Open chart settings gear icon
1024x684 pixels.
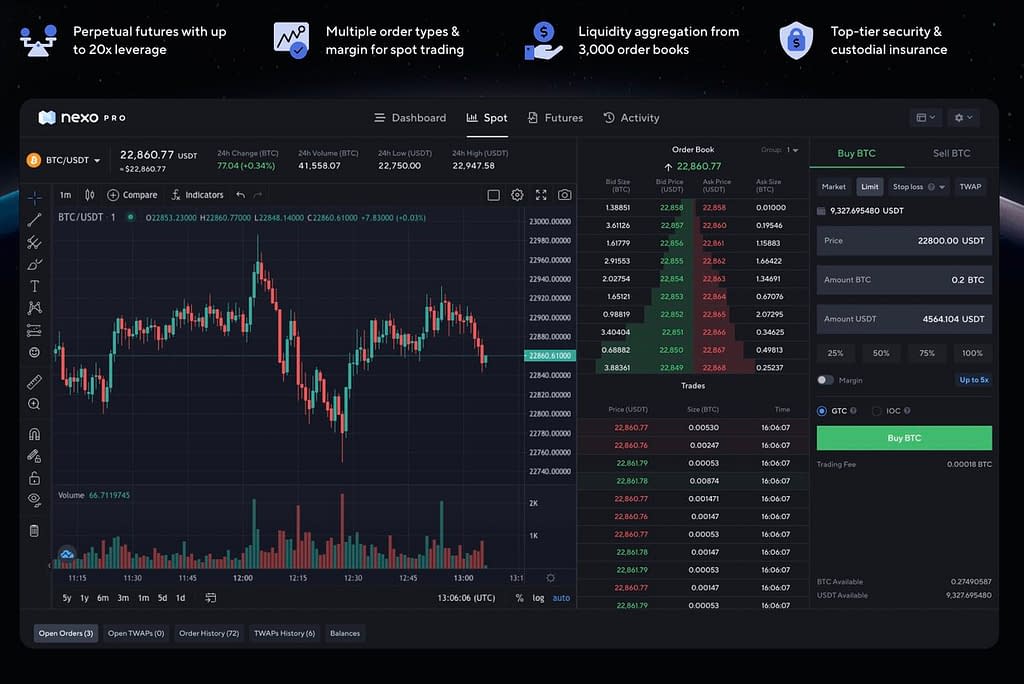517,195
